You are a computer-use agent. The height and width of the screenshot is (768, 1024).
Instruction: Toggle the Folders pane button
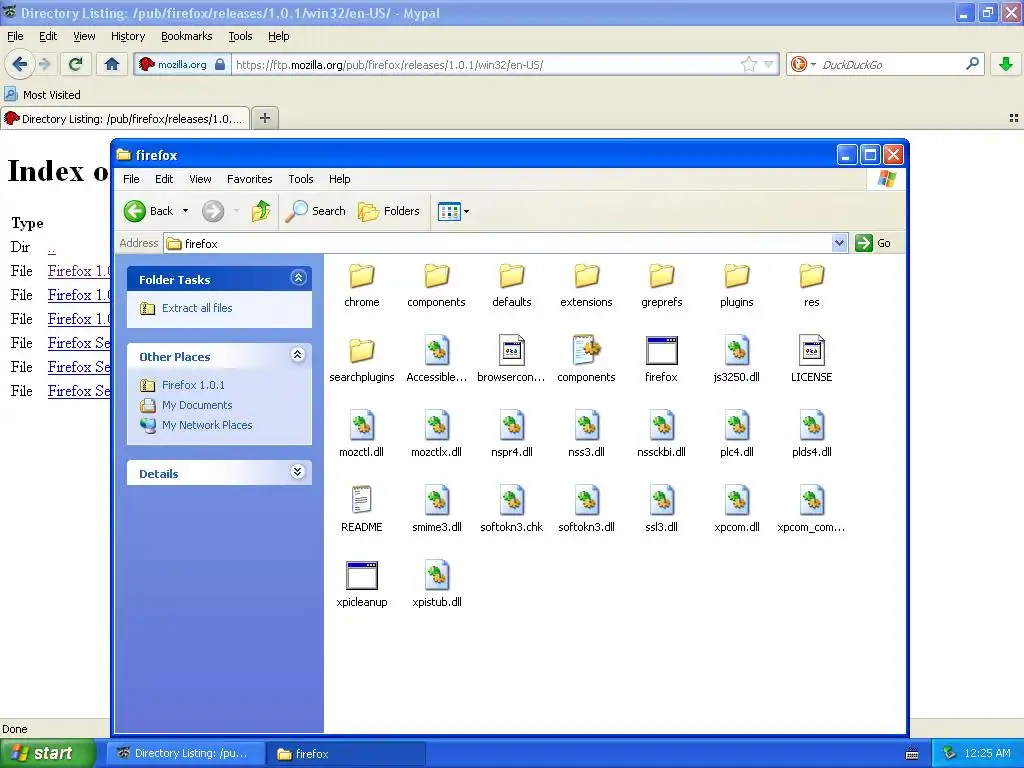[x=389, y=211]
